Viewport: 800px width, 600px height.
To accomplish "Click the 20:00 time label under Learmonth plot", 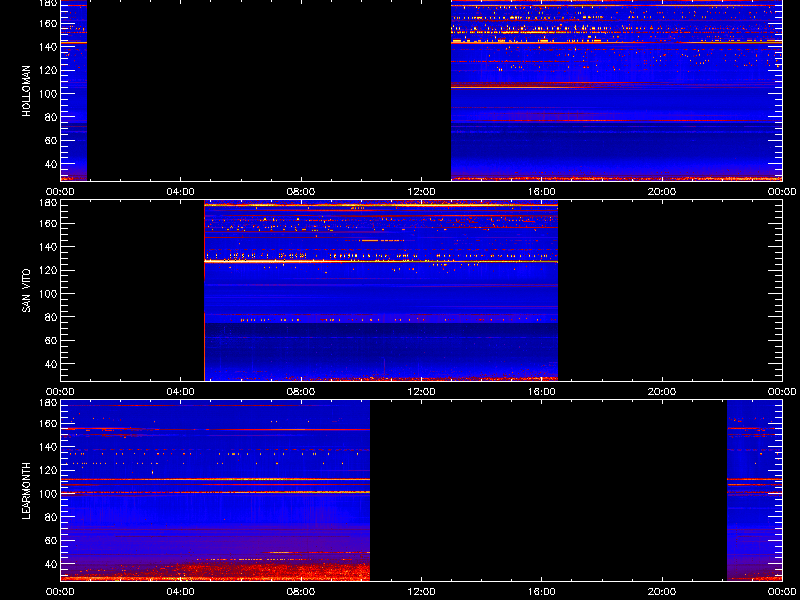I will point(662,592).
